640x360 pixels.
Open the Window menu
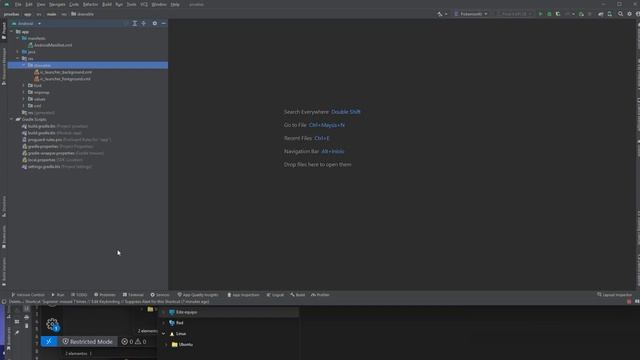point(159,4)
